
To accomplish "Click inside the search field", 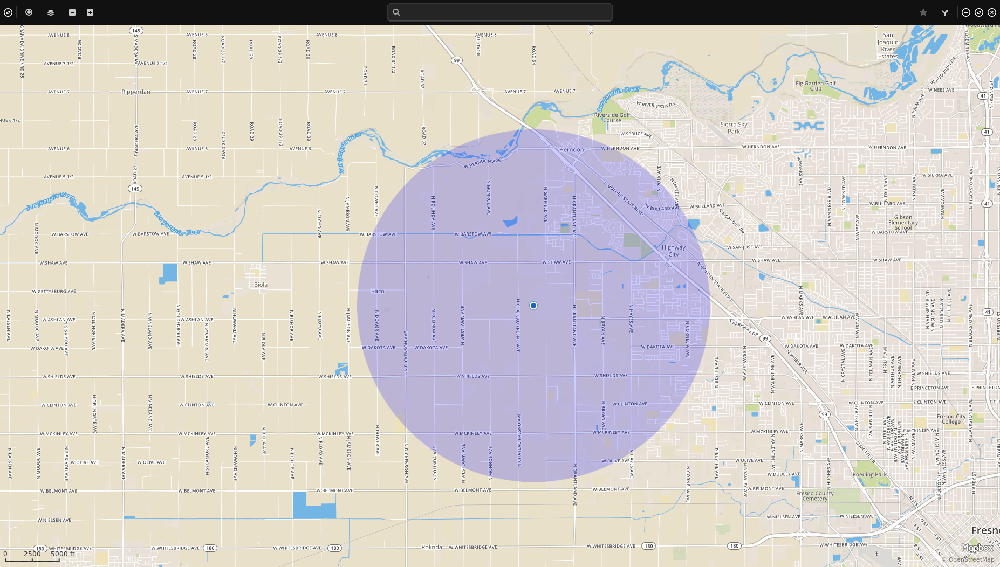I will coord(500,12).
